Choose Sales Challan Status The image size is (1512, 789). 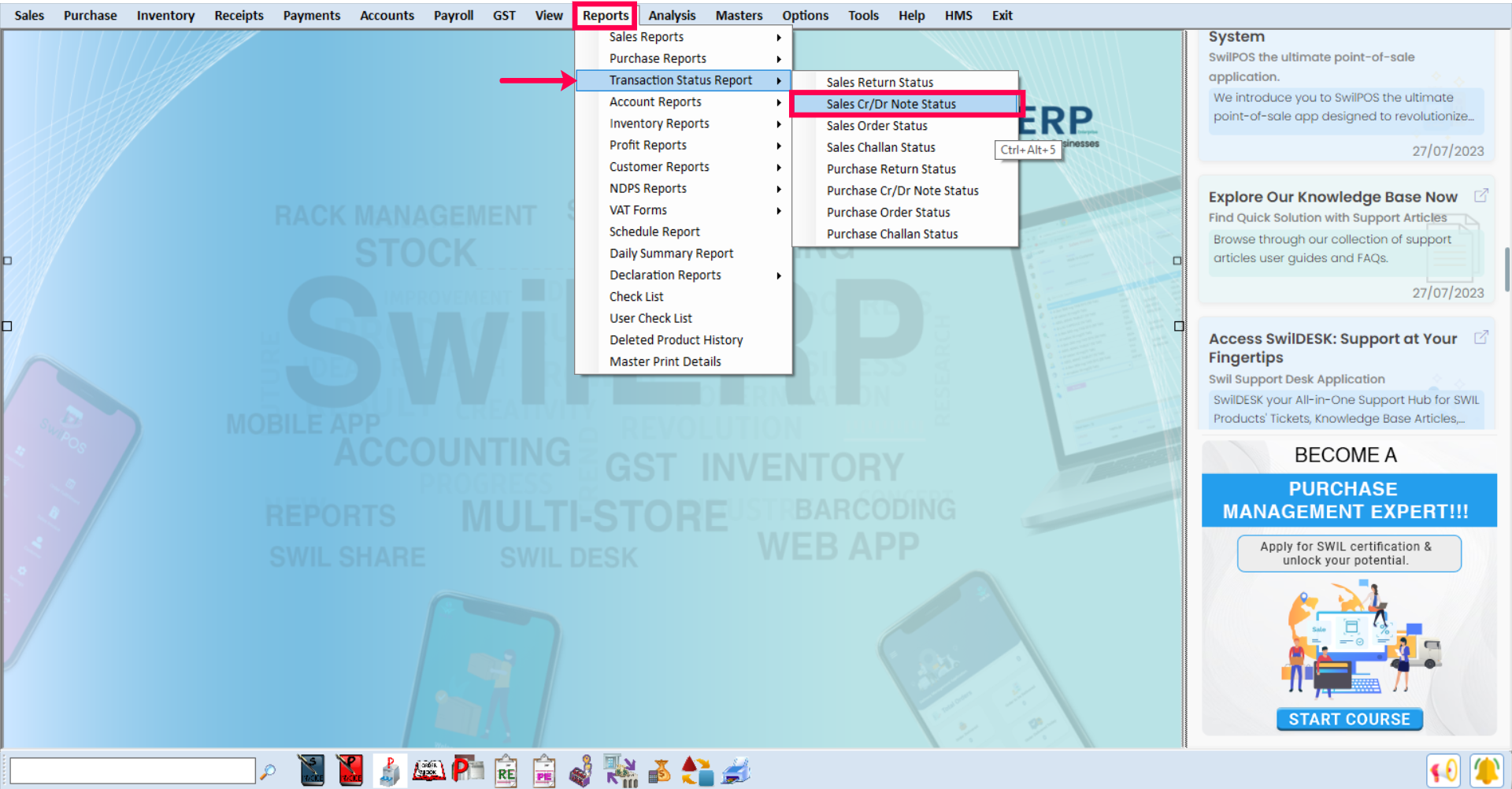tap(906, 147)
